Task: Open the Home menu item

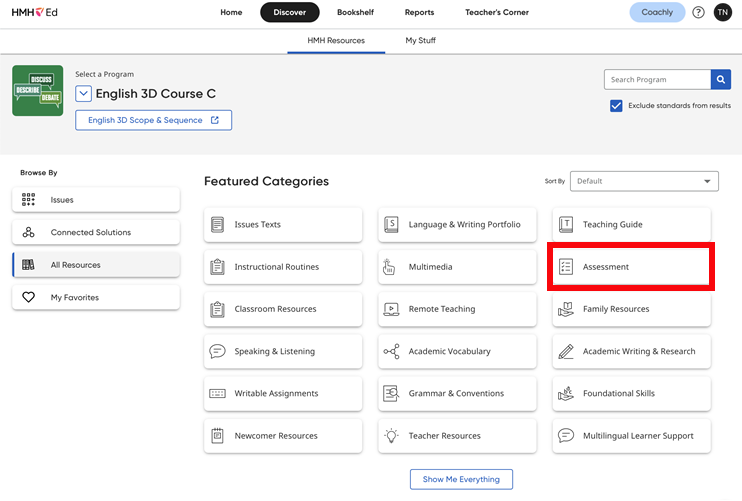Action: click(x=231, y=12)
